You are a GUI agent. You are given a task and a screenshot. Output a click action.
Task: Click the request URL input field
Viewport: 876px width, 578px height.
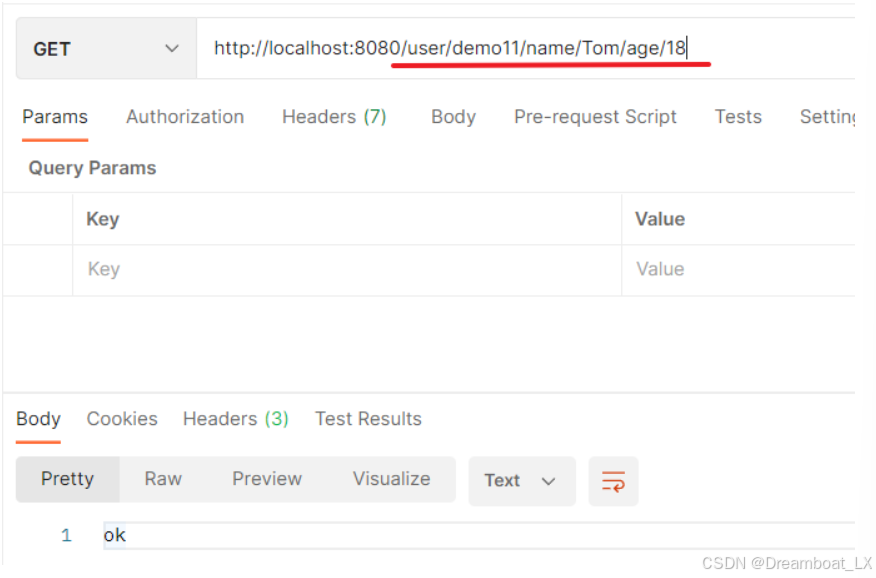tap(526, 49)
